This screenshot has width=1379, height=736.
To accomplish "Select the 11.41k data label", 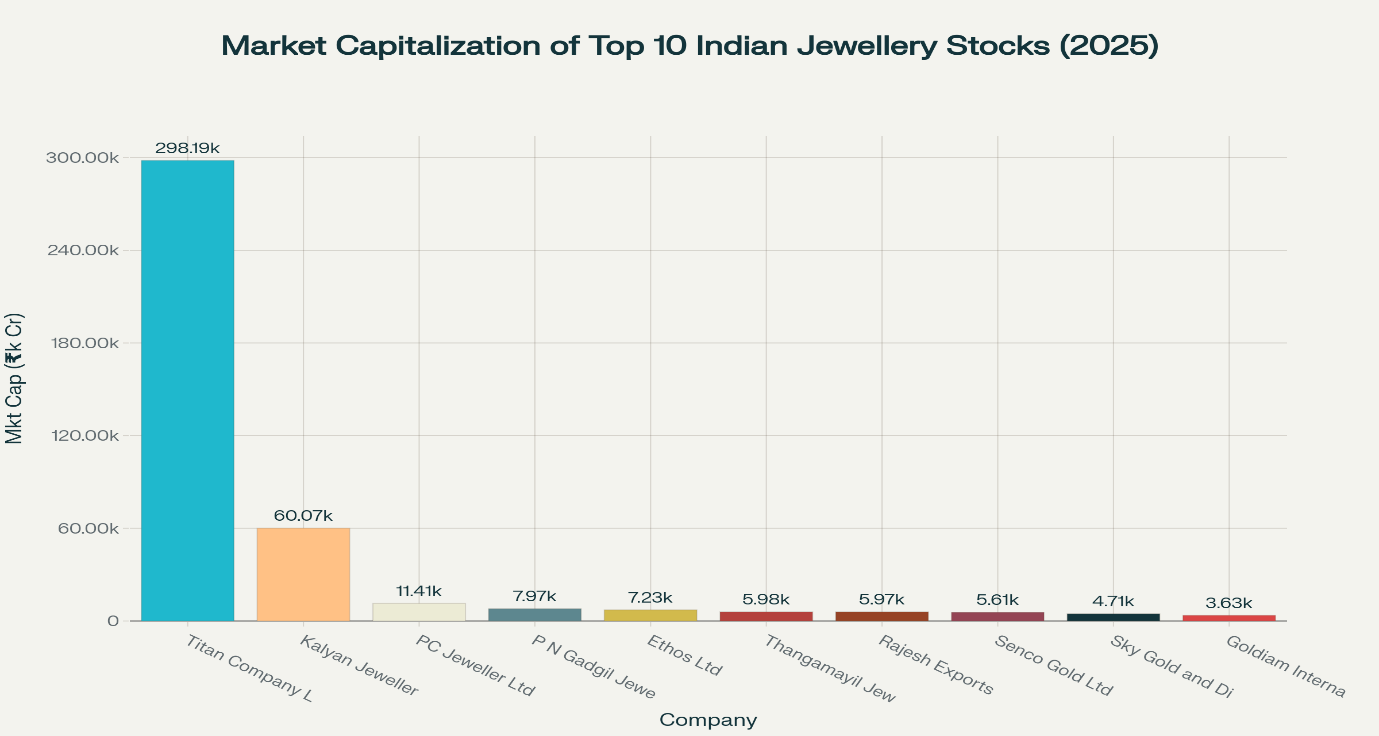I will [x=419, y=591].
